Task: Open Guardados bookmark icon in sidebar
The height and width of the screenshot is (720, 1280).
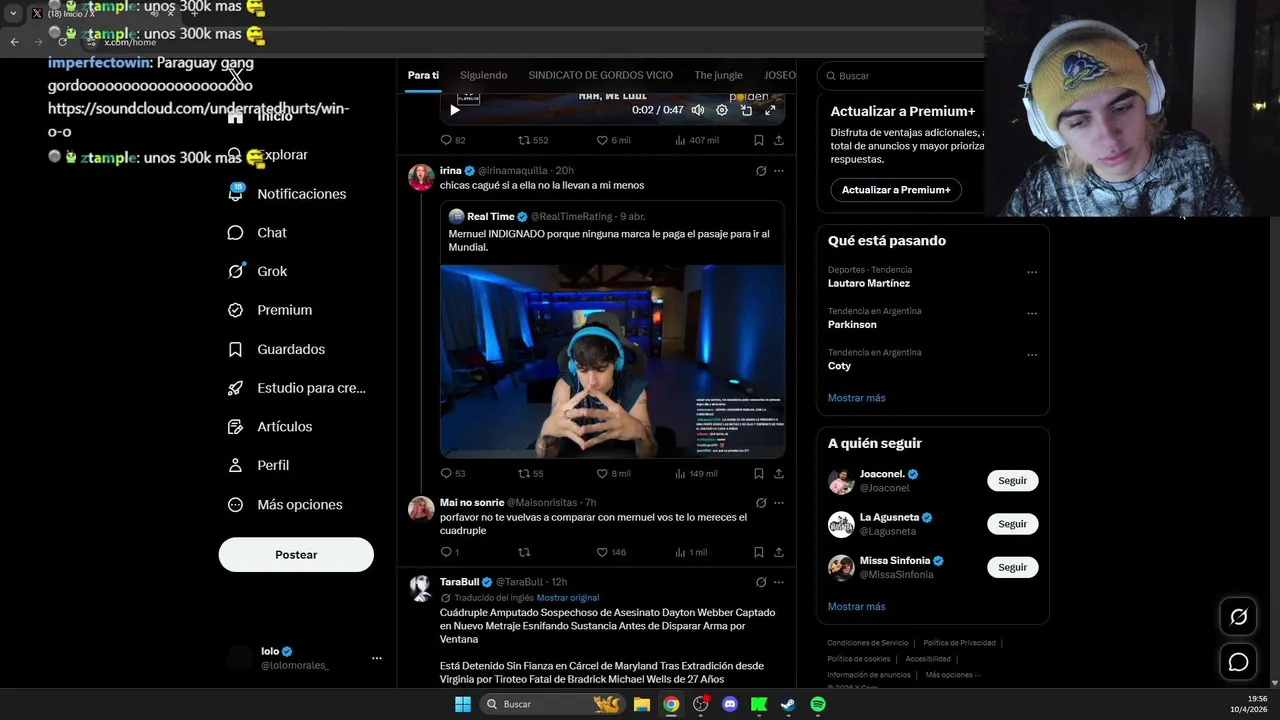Action: pos(236,349)
